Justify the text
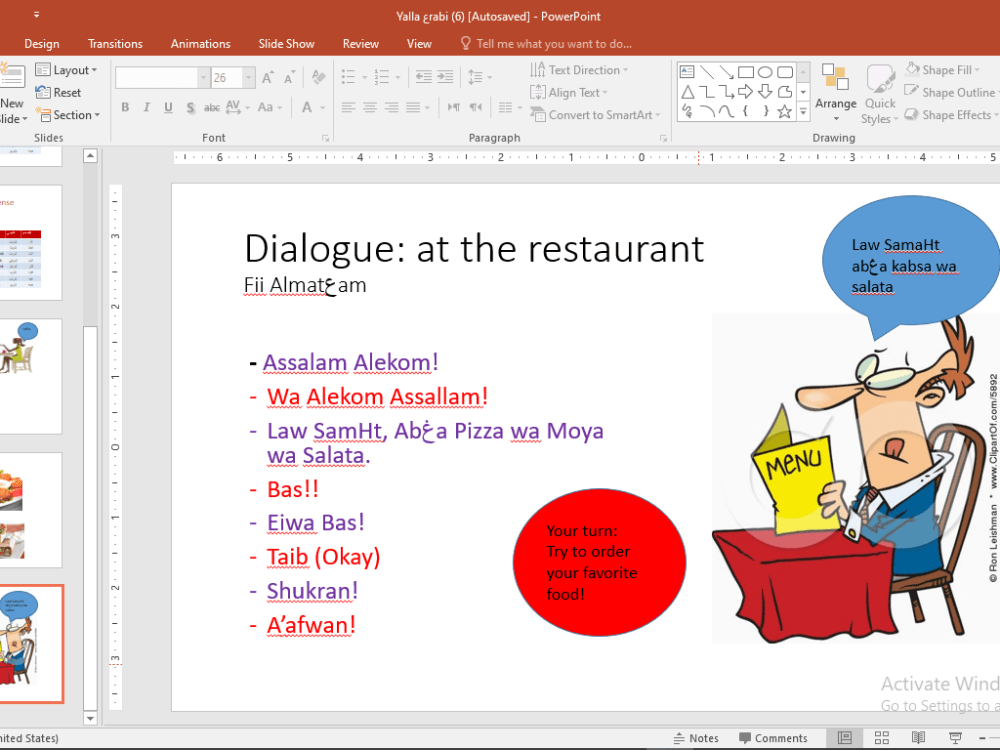The height and width of the screenshot is (750, 1000). click(417, 107)
